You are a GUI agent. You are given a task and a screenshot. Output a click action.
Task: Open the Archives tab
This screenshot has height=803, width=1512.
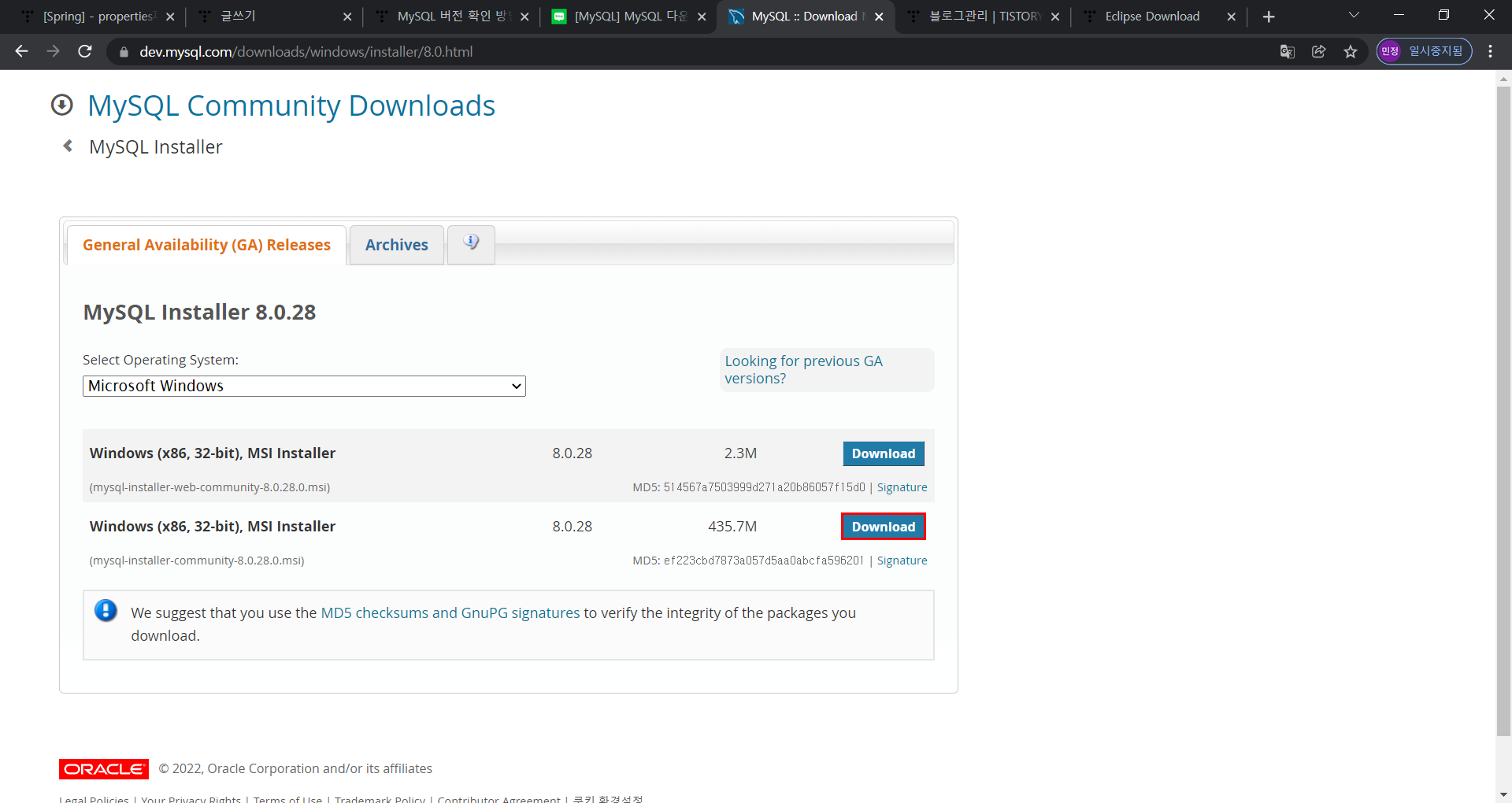[x=396, y=245]
